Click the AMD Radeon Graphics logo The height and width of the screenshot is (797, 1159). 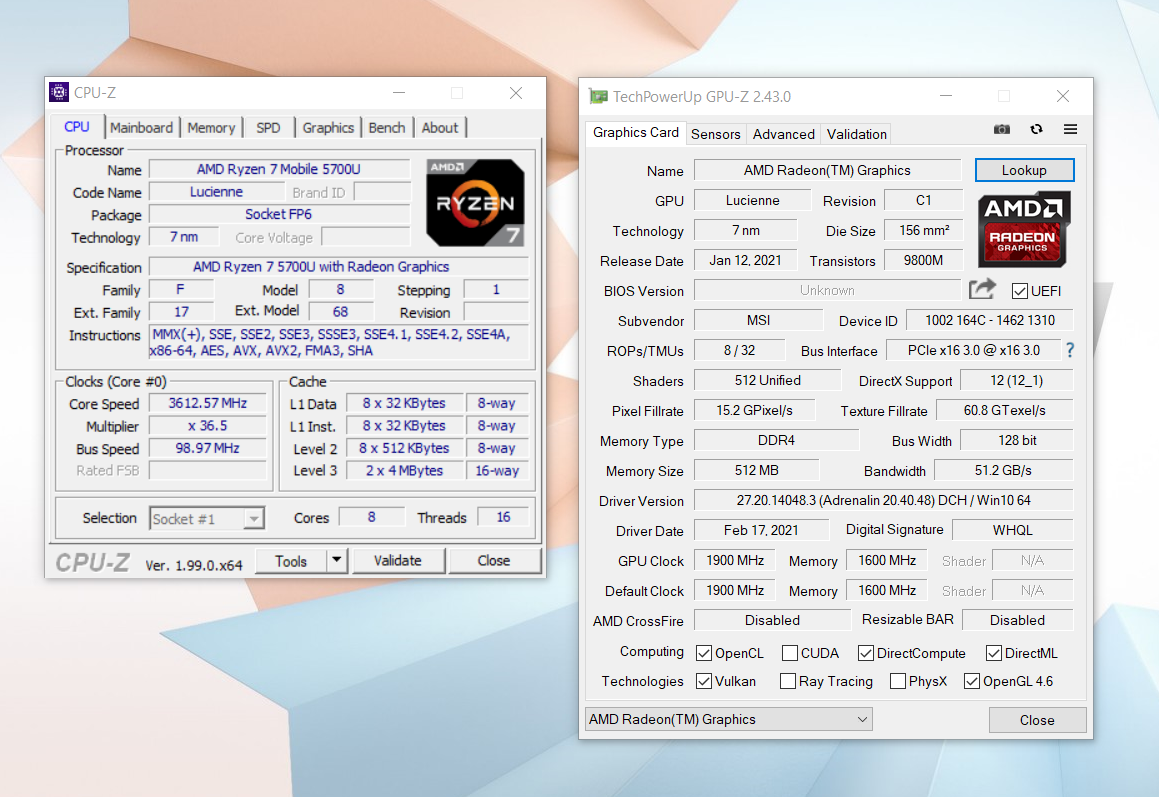(x=1024, y=229)
